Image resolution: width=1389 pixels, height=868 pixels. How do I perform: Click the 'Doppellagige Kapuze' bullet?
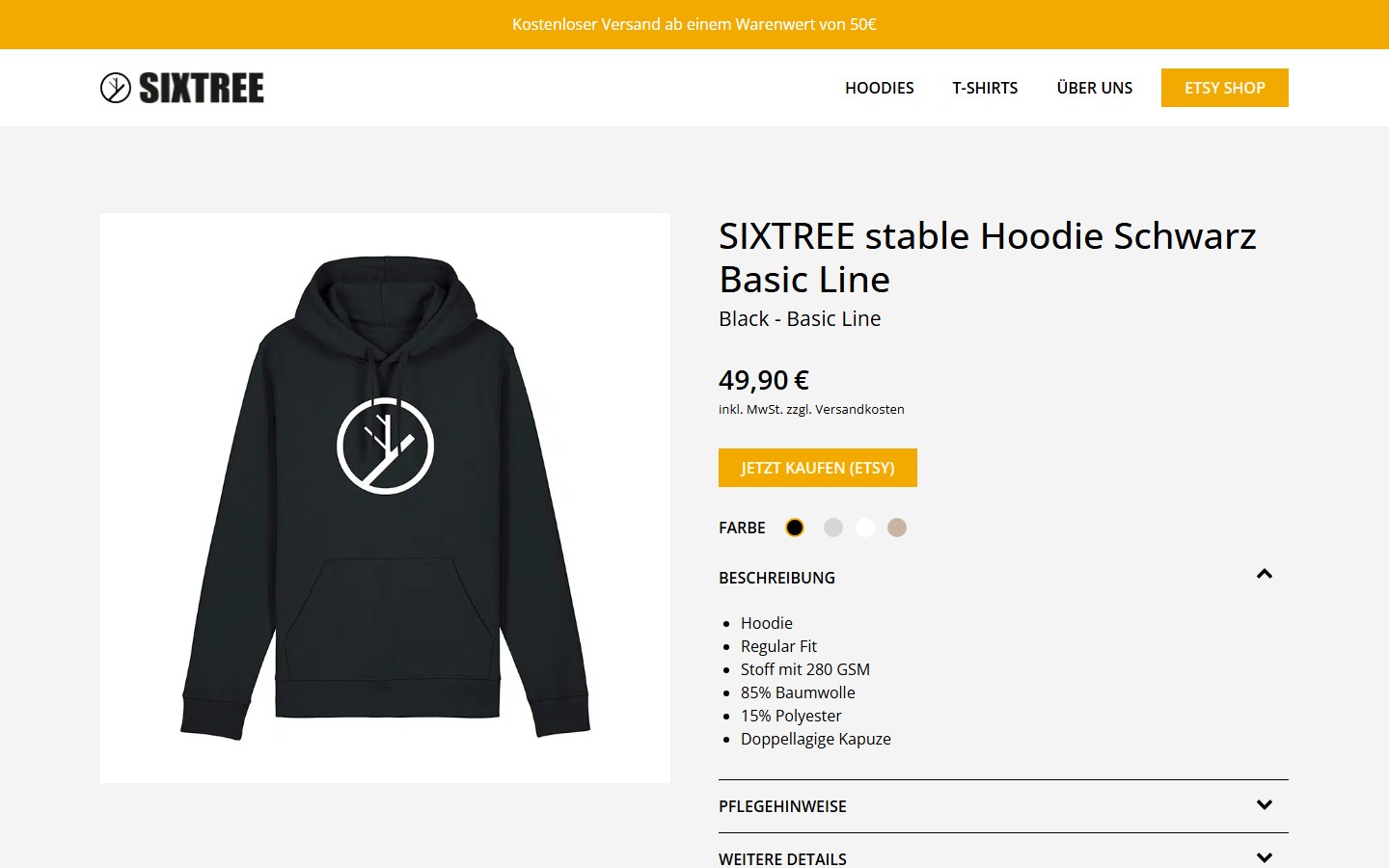(816, 739)
